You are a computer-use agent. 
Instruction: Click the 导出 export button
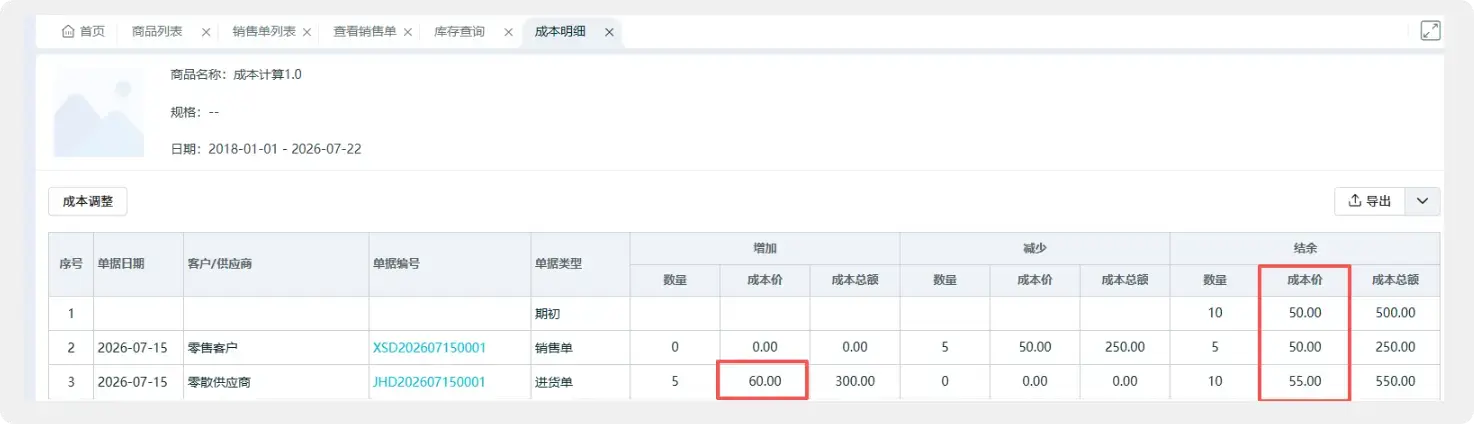[1370, 201]
